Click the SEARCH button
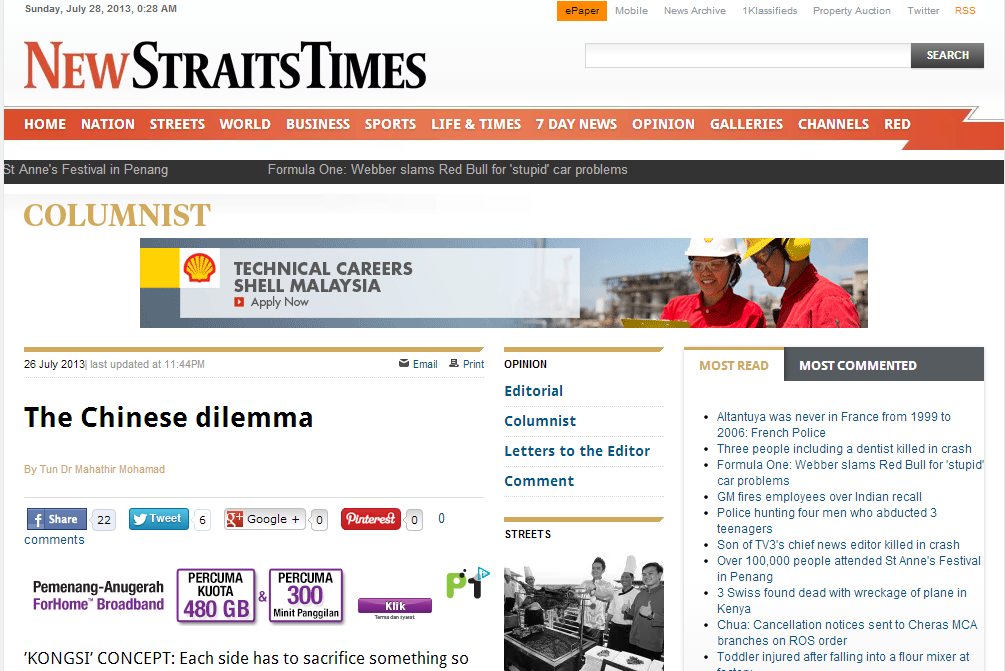The width and height of the screenshot is (1005, 671). tap(947, 56)
